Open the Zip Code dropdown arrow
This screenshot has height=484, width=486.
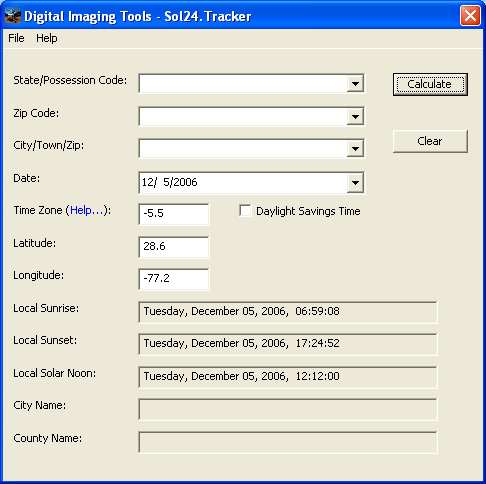[355, 116]
